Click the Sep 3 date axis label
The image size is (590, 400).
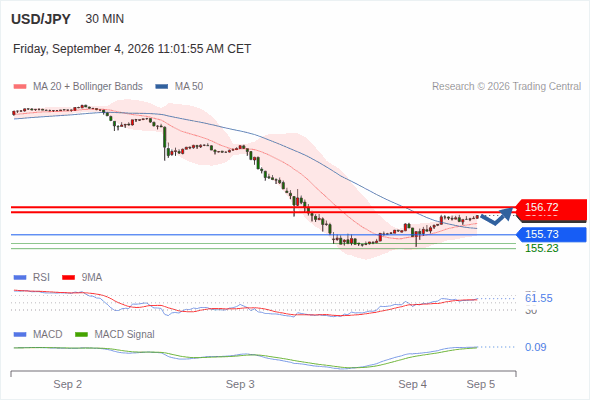tap(240, 384)
